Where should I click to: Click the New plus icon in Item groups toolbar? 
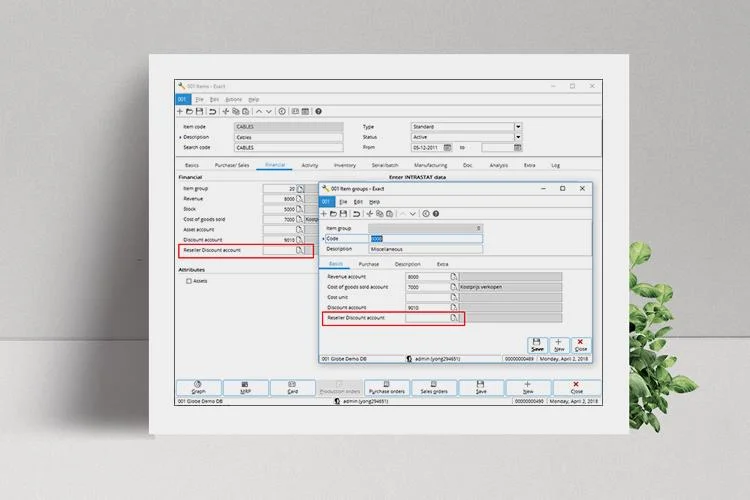[x=324, y=214]
